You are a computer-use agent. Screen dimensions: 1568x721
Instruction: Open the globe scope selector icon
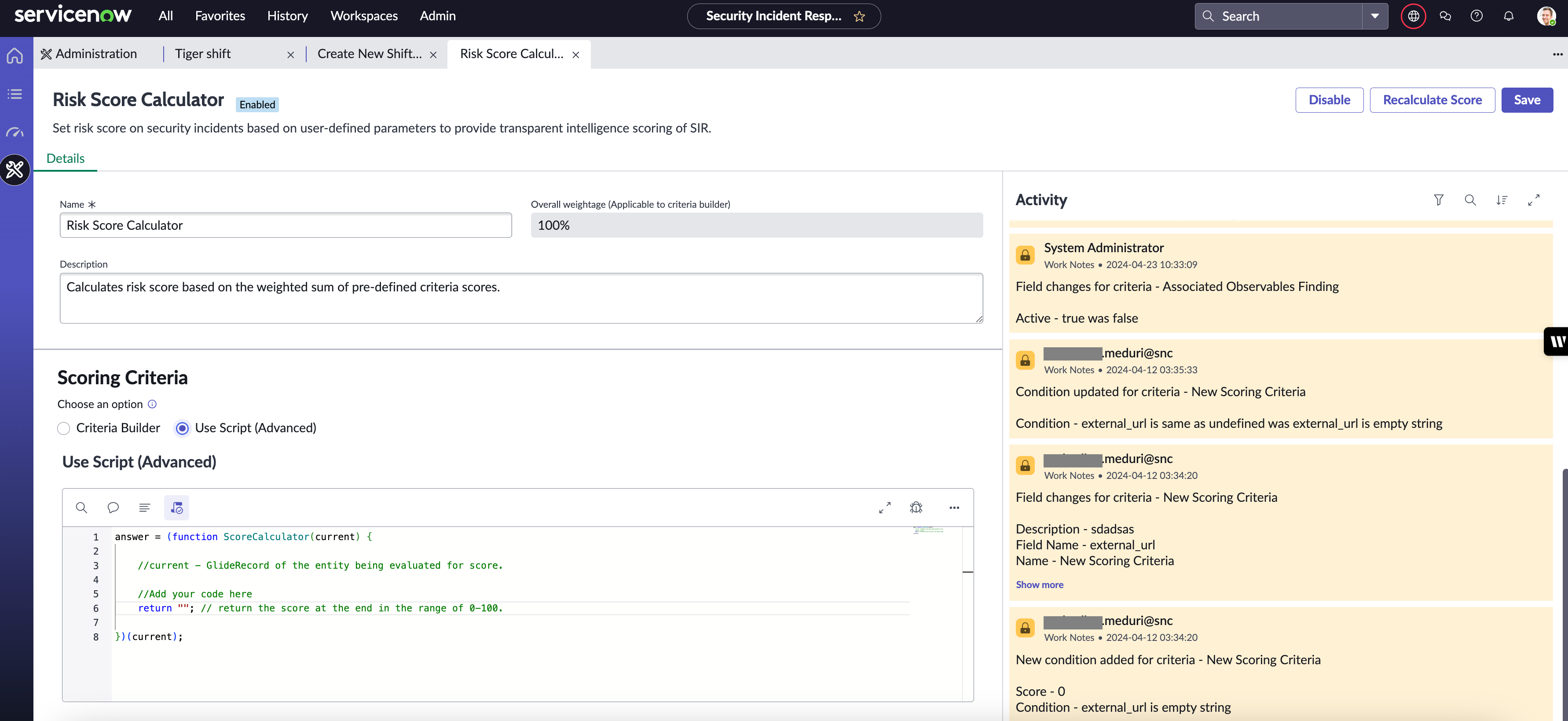(x=1414, y=16)
